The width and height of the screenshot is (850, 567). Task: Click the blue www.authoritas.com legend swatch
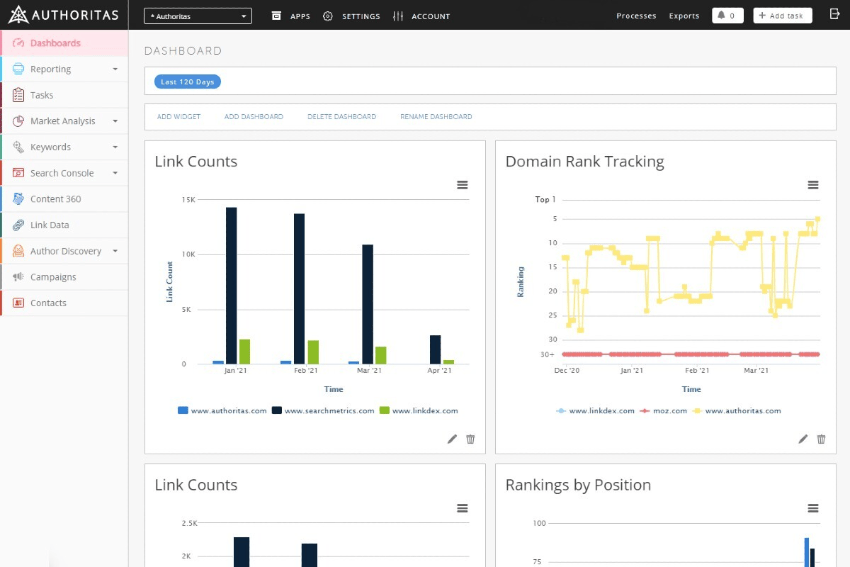pos(183,411)
